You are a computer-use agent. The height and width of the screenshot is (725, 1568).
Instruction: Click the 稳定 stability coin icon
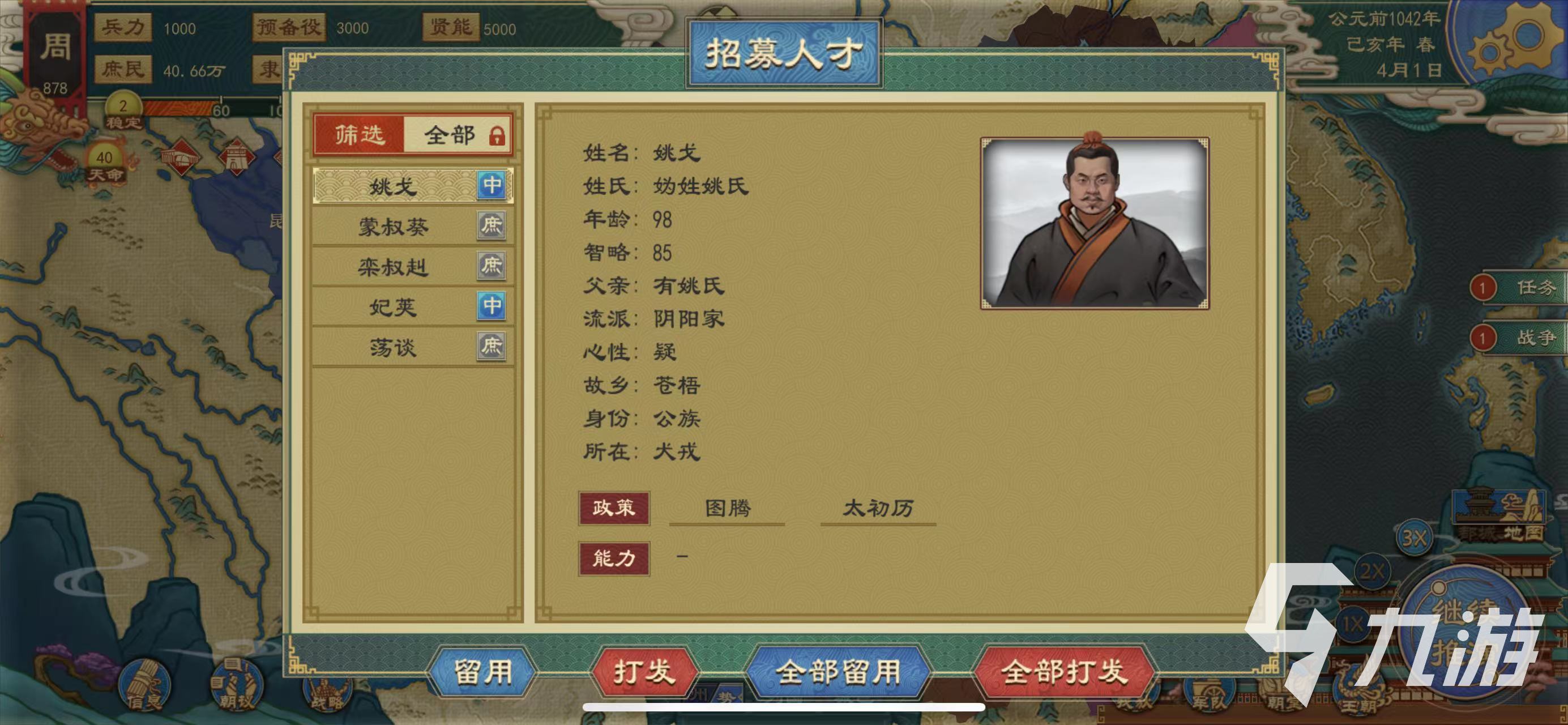pyautogui.click(x=123, y=110)
